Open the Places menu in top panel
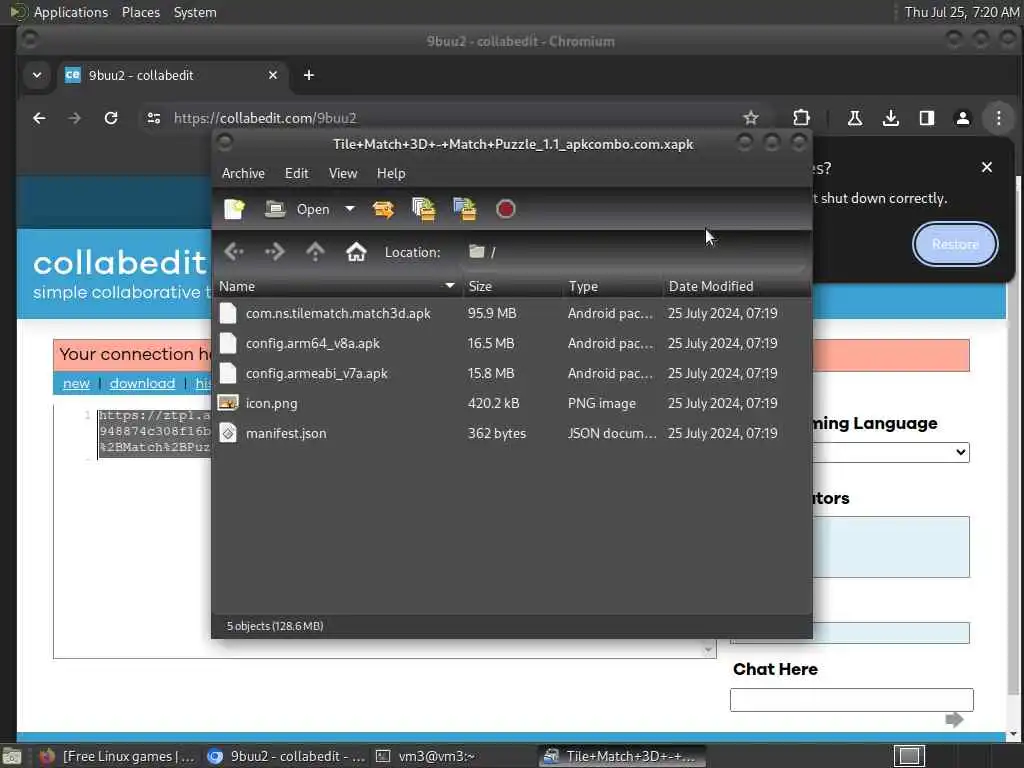Screen dimensions: 1024x768 [x=140, y=12]
